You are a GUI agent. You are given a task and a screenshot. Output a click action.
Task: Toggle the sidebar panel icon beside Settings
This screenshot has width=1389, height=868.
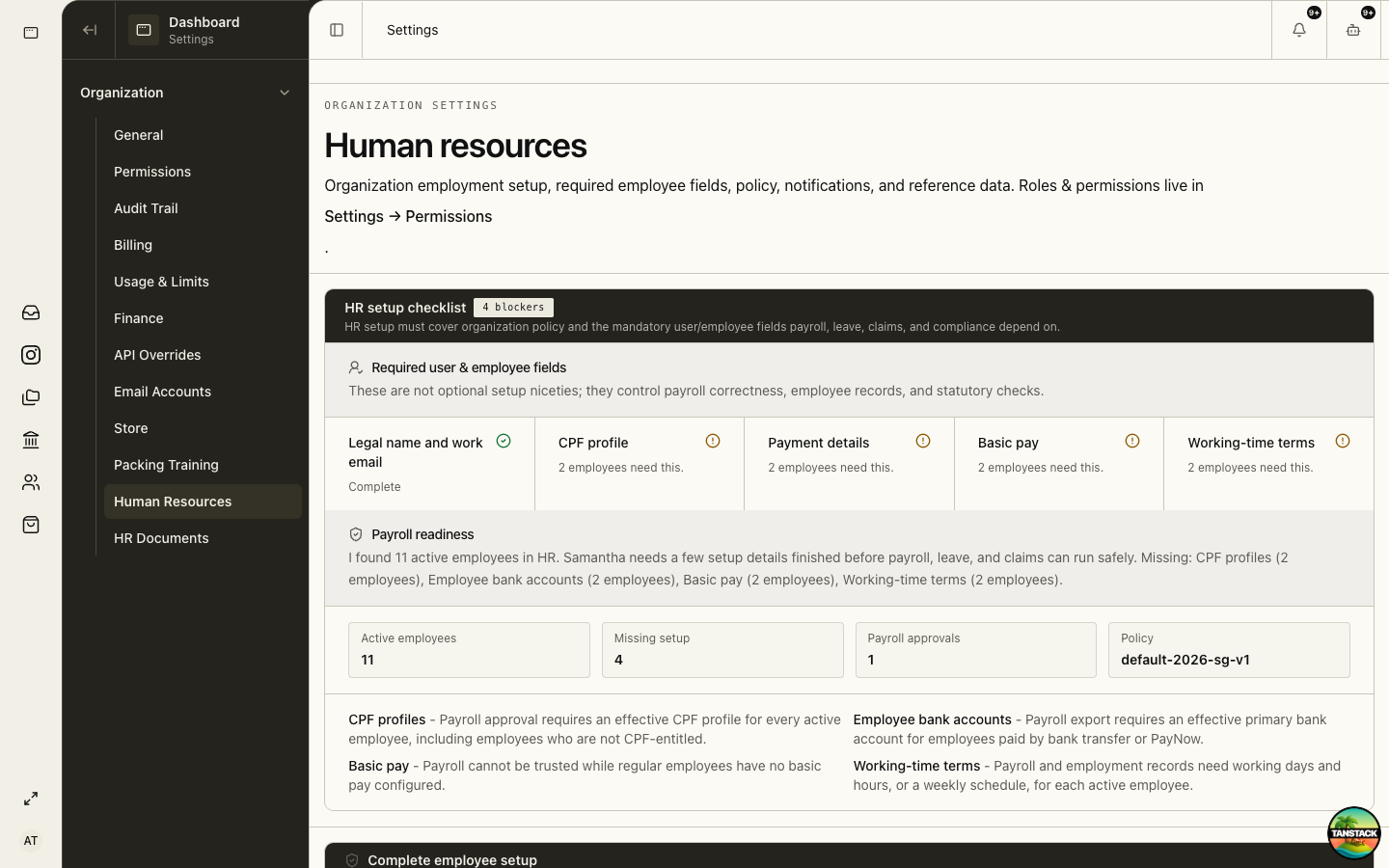coord(337,30)
